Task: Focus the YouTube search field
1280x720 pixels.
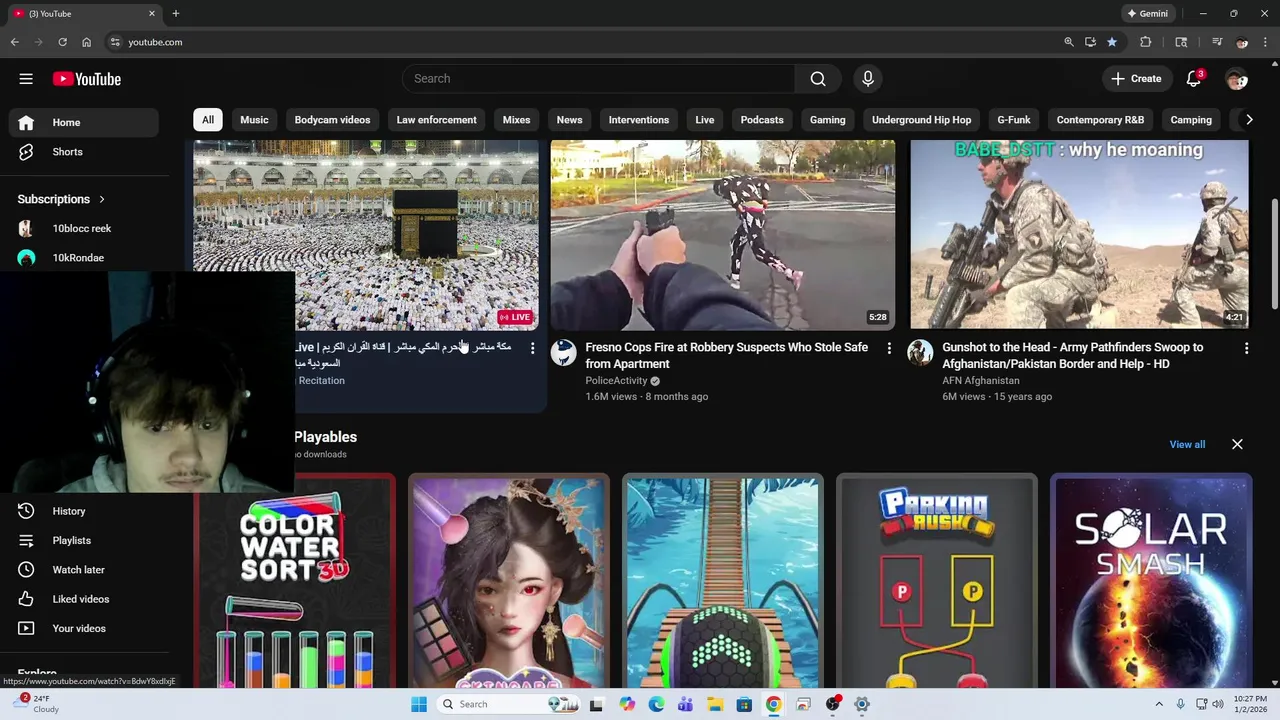Action: click(x=599, y=79)
